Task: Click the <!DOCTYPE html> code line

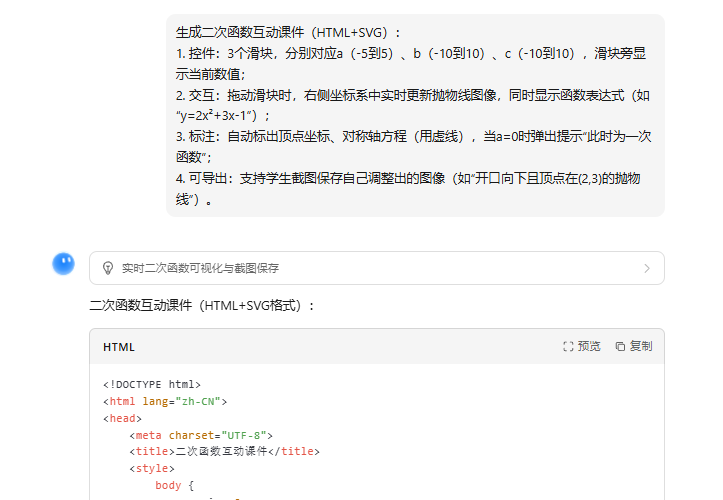Action: pos(152,384)
